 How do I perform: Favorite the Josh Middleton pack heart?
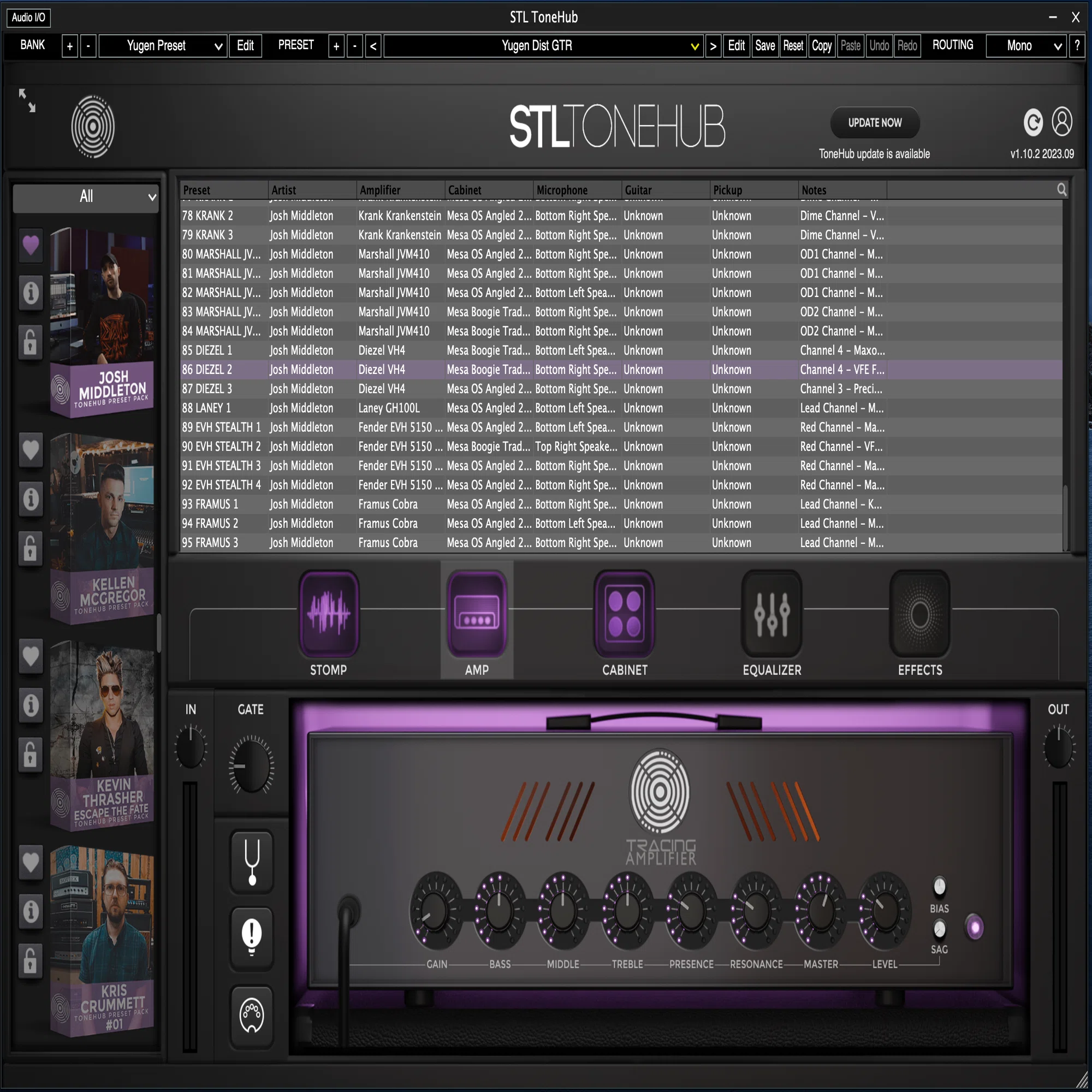(x=31, y=245)
